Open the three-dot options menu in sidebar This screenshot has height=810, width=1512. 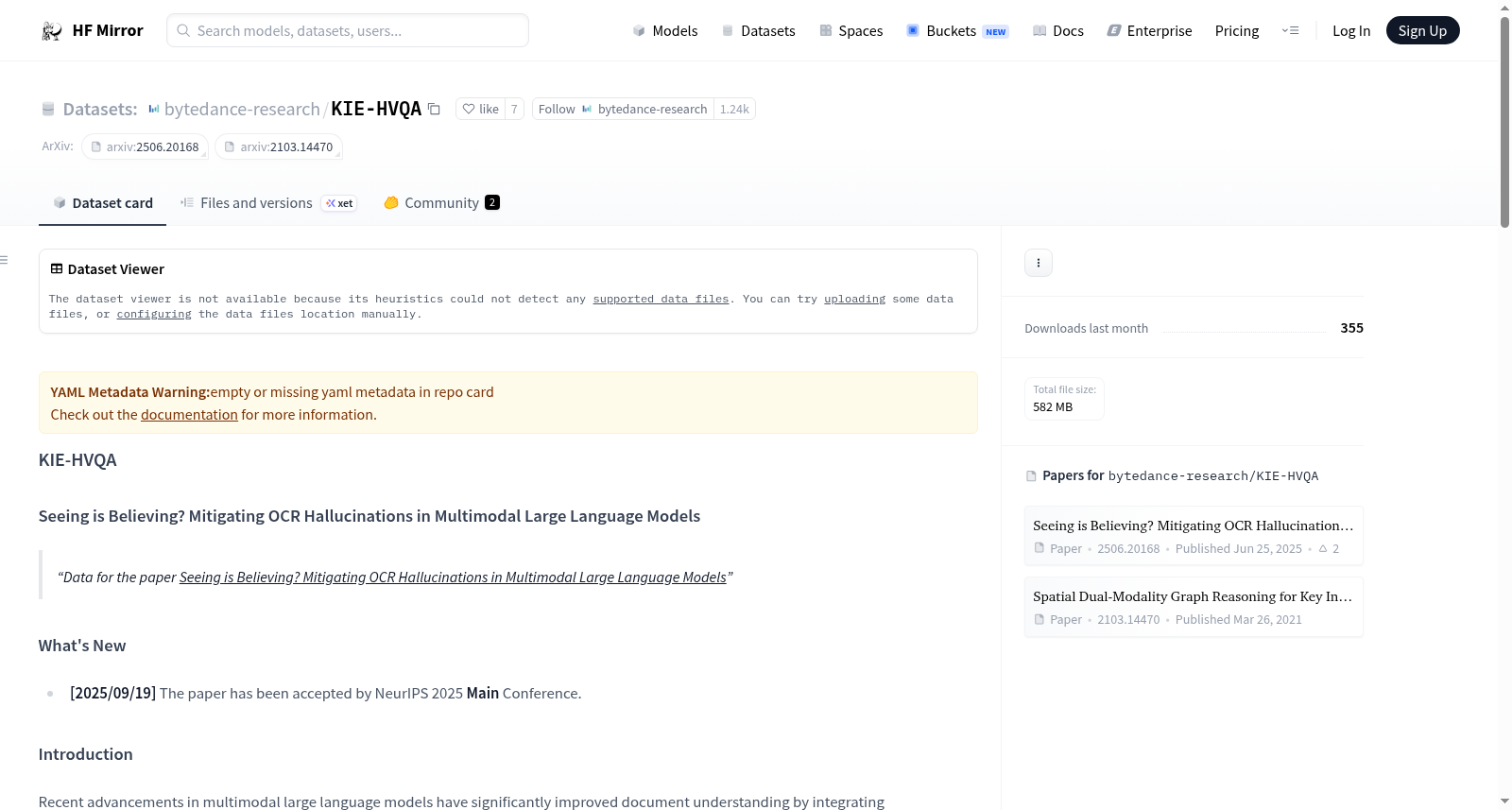pos(1039,263)
